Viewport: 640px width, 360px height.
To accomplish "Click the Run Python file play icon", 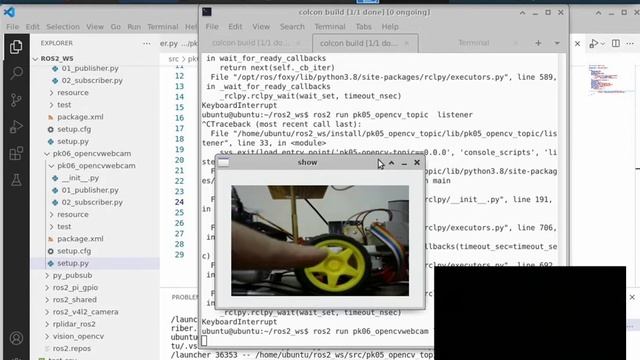I will (594, 43).
